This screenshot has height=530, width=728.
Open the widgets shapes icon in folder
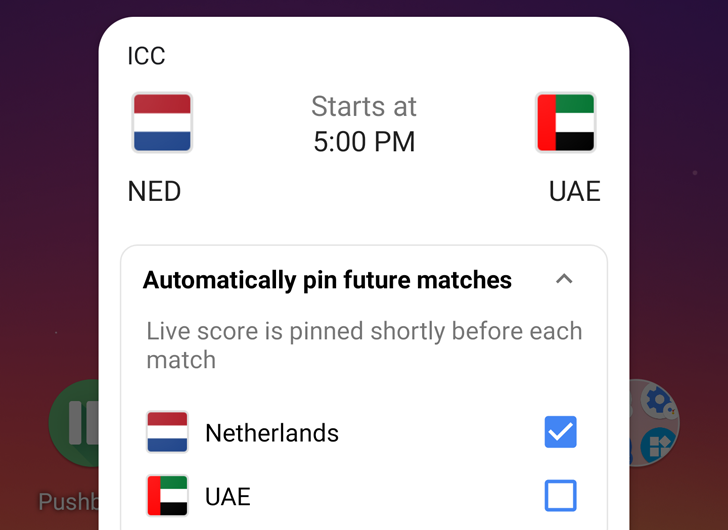point(657,443)
